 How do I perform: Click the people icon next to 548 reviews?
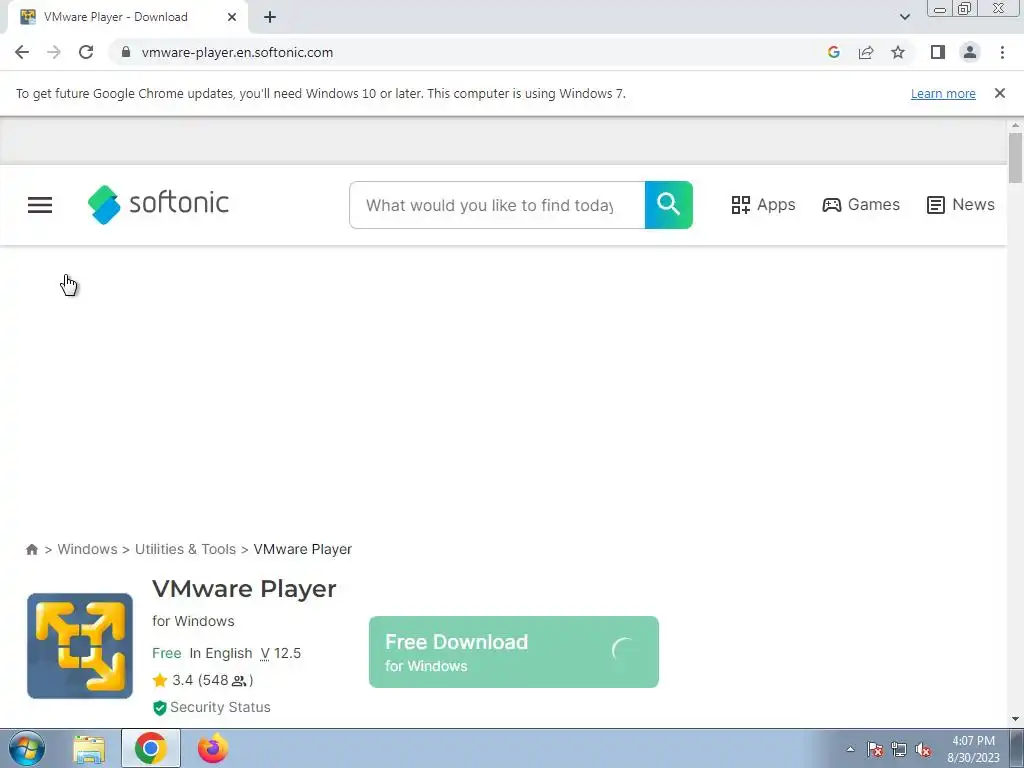tap(239, 681)
